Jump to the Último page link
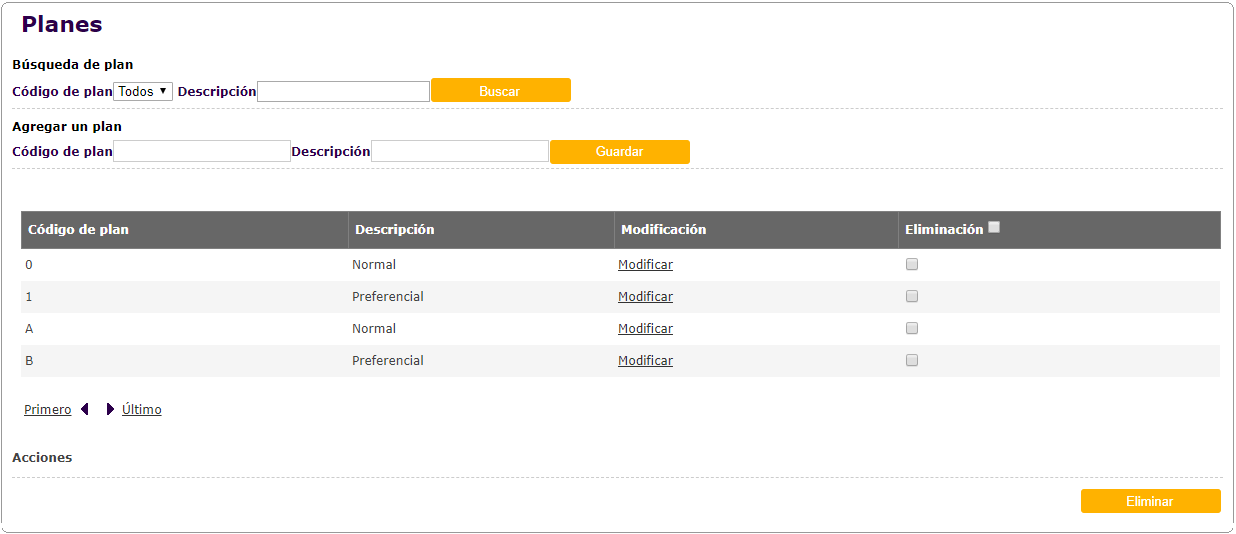1236x534 pixels. [142, 410]
